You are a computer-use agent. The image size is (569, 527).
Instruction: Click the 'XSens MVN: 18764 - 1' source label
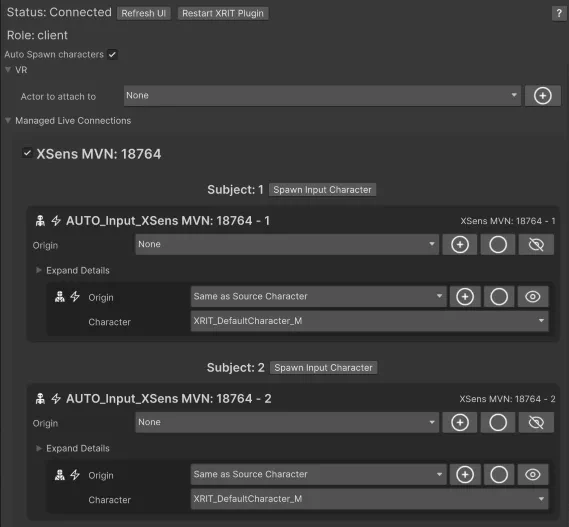click(x=508, y=221)
